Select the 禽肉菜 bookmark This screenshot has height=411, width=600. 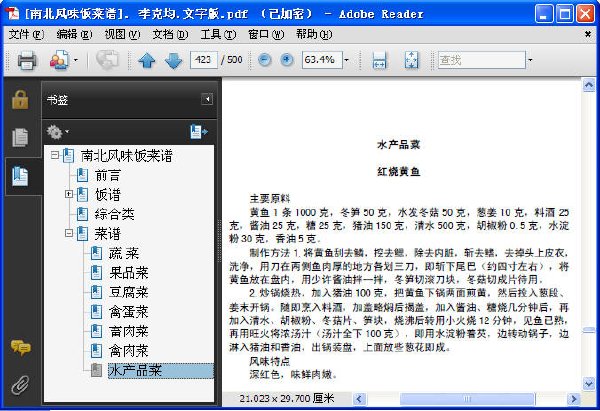click(x=129, y=351)
